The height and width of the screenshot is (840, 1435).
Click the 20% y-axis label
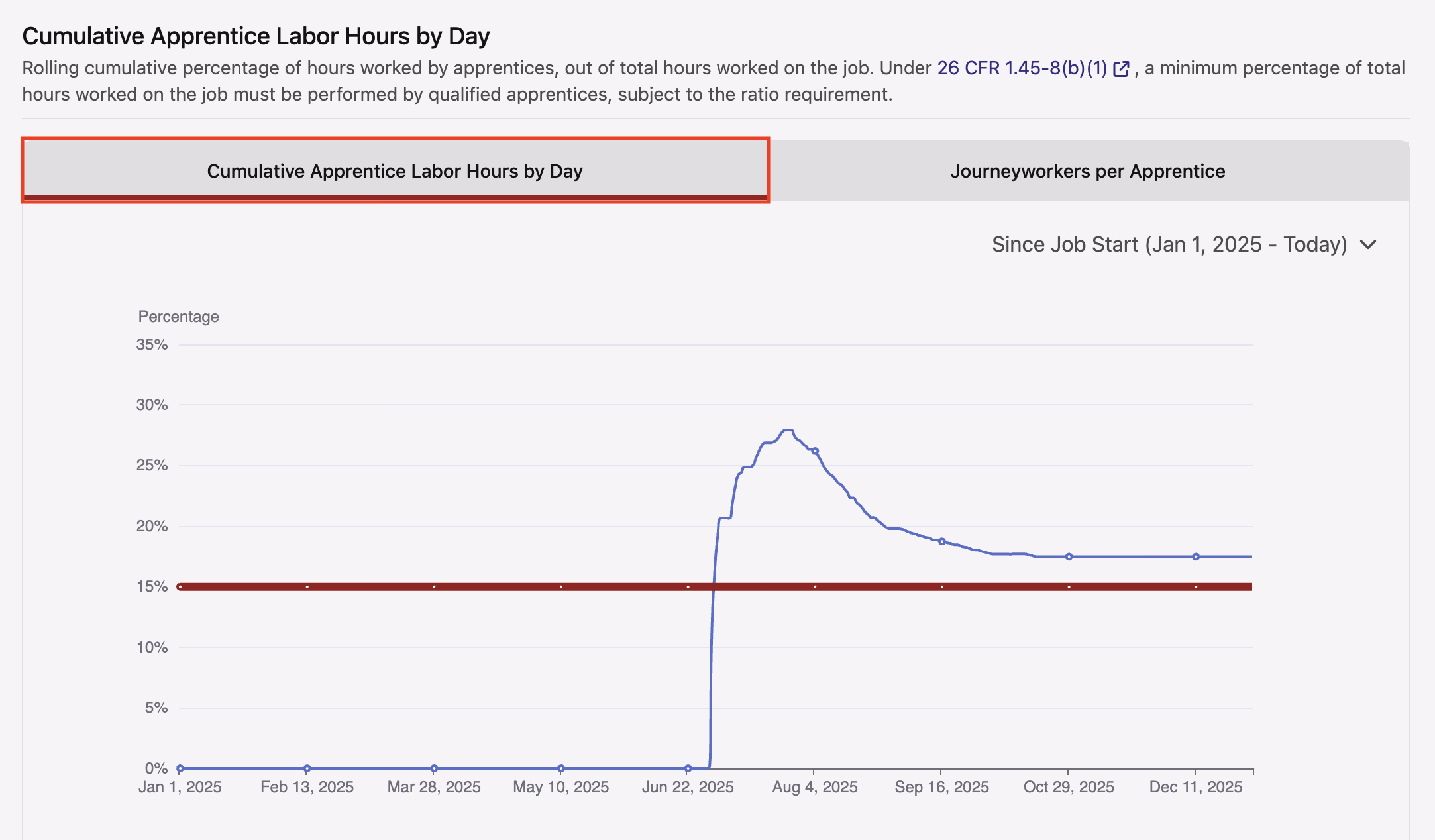(x=152, y=526)
